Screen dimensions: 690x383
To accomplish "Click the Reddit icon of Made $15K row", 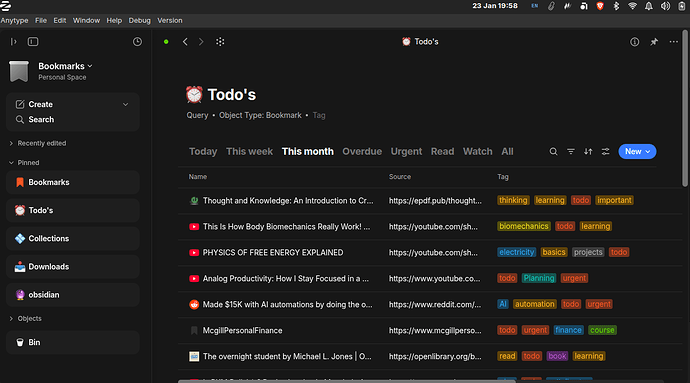I will [194, 305].
